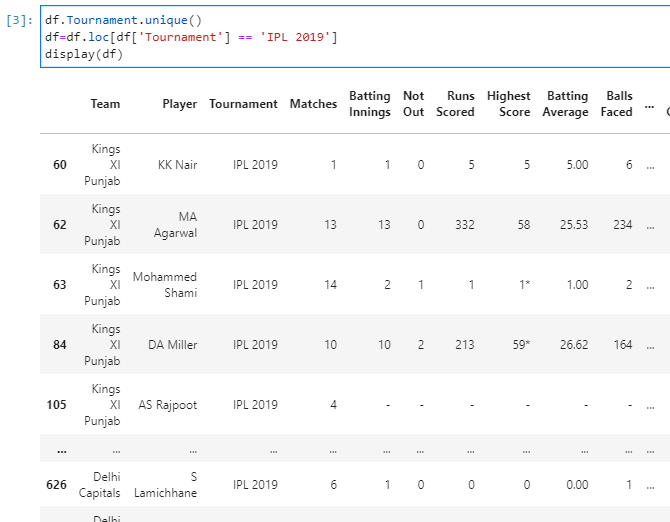Click the code line 'display(df)'
This screenshot has width=670, height=522.
coord(84,54)
